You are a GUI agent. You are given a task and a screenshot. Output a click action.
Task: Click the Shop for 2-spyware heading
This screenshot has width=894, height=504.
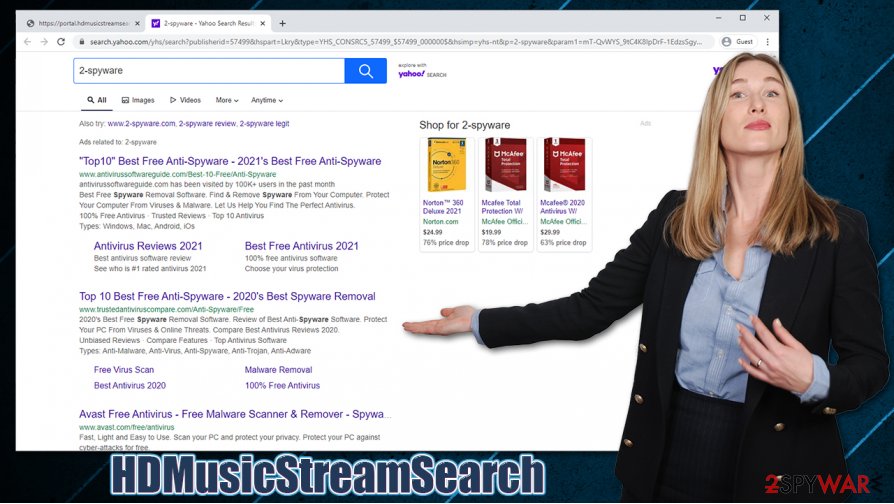click(465, 125)
